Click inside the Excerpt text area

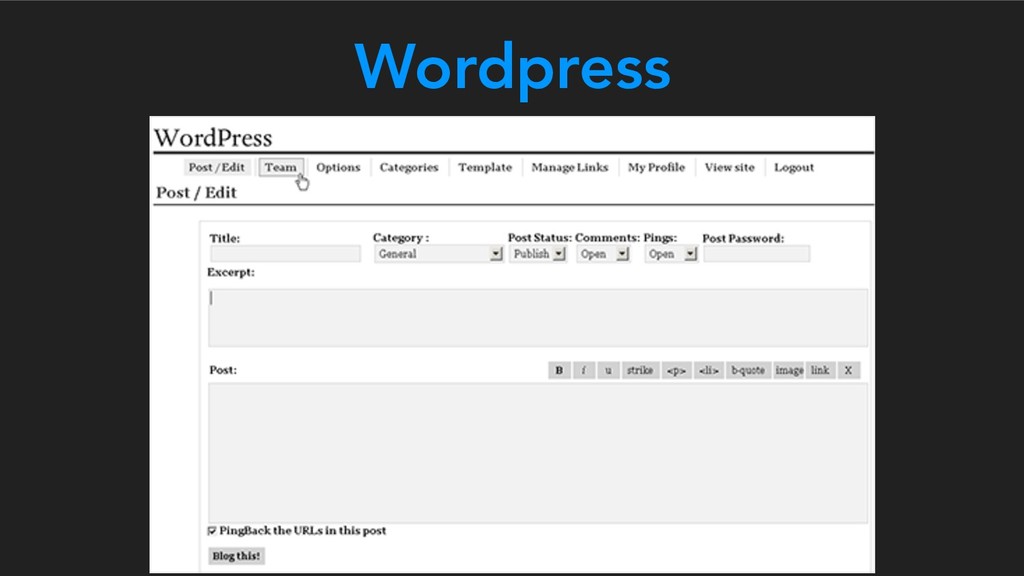[538, 318]
